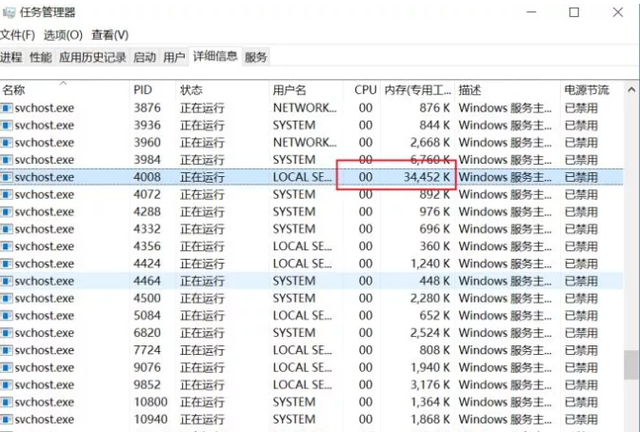
Task: Click the vertical scrollbar thumb
Action: point(631,363)
